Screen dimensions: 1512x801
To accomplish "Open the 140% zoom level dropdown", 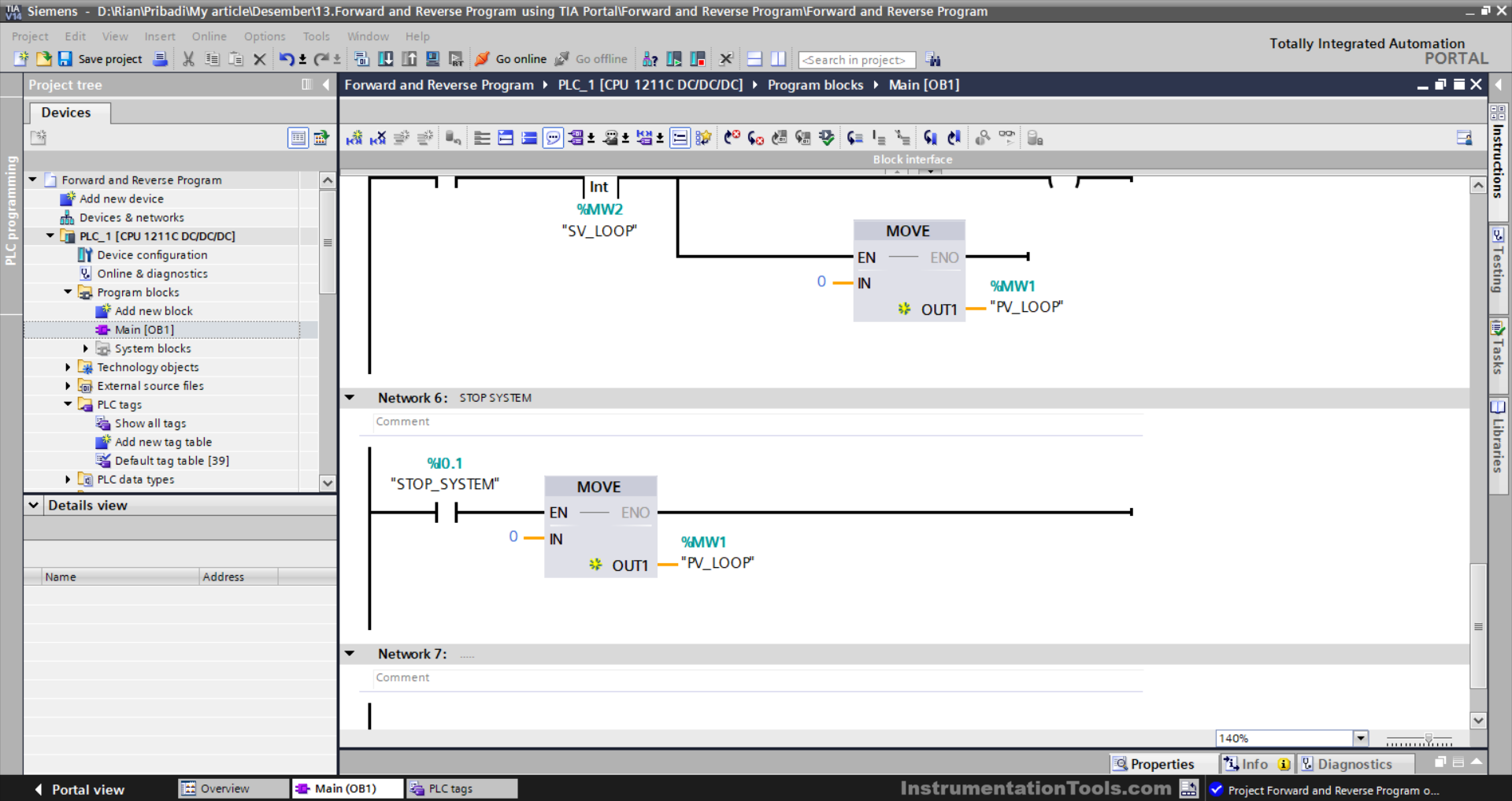I will tap(1360, 738).
